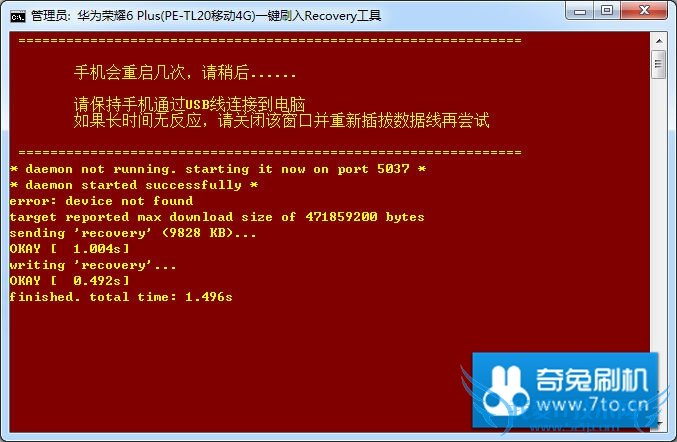Image resolution: width=677 pixels, height=442 pixels.
Task: Click the 'target reported max download size' line
Action: [x=217, y=217]
